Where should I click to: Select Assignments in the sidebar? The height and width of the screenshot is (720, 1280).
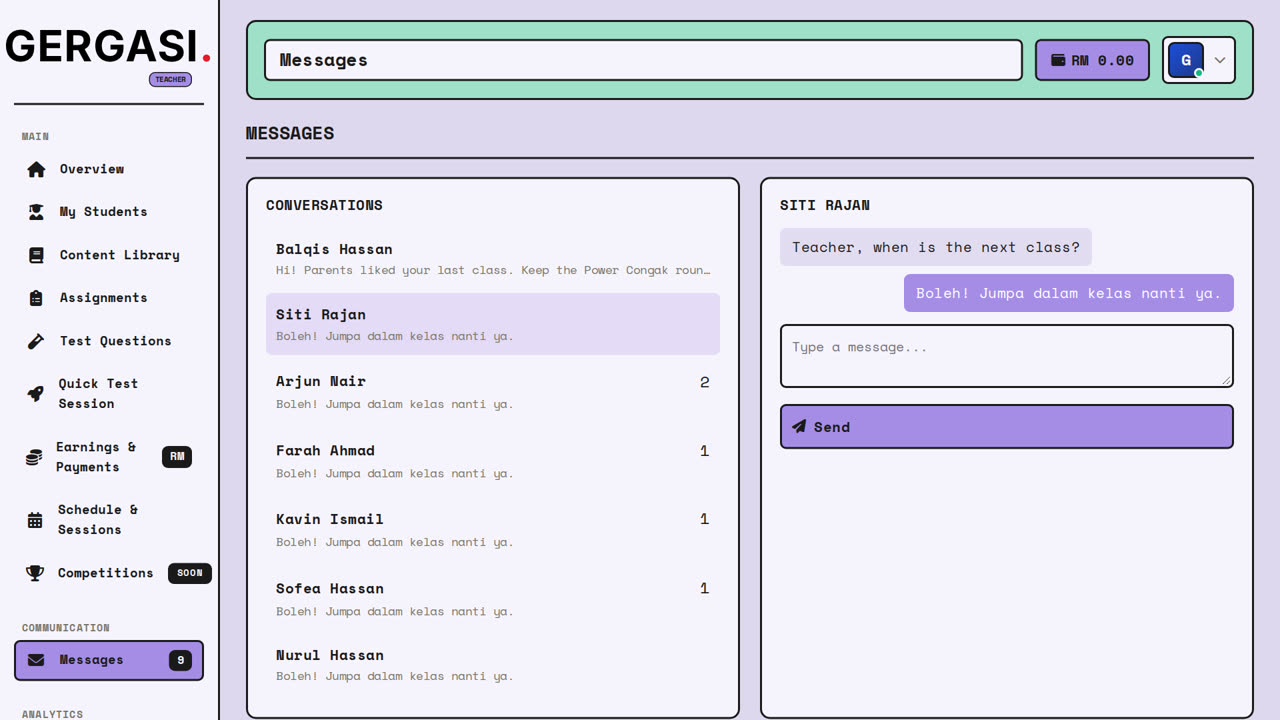click(109, 298)
